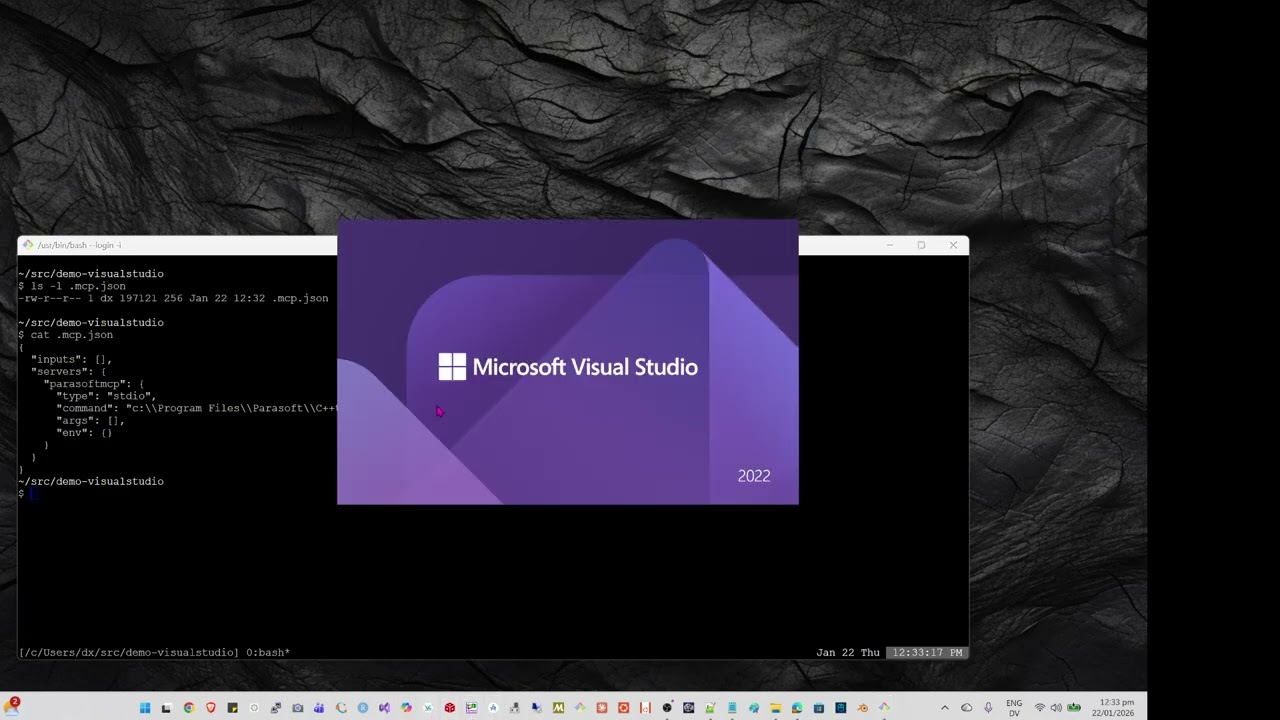The width and height of the screenshot is (1280, 720).
Task: Click the '/usr/bin/bash --login -i' title
Action: [79, 245]
